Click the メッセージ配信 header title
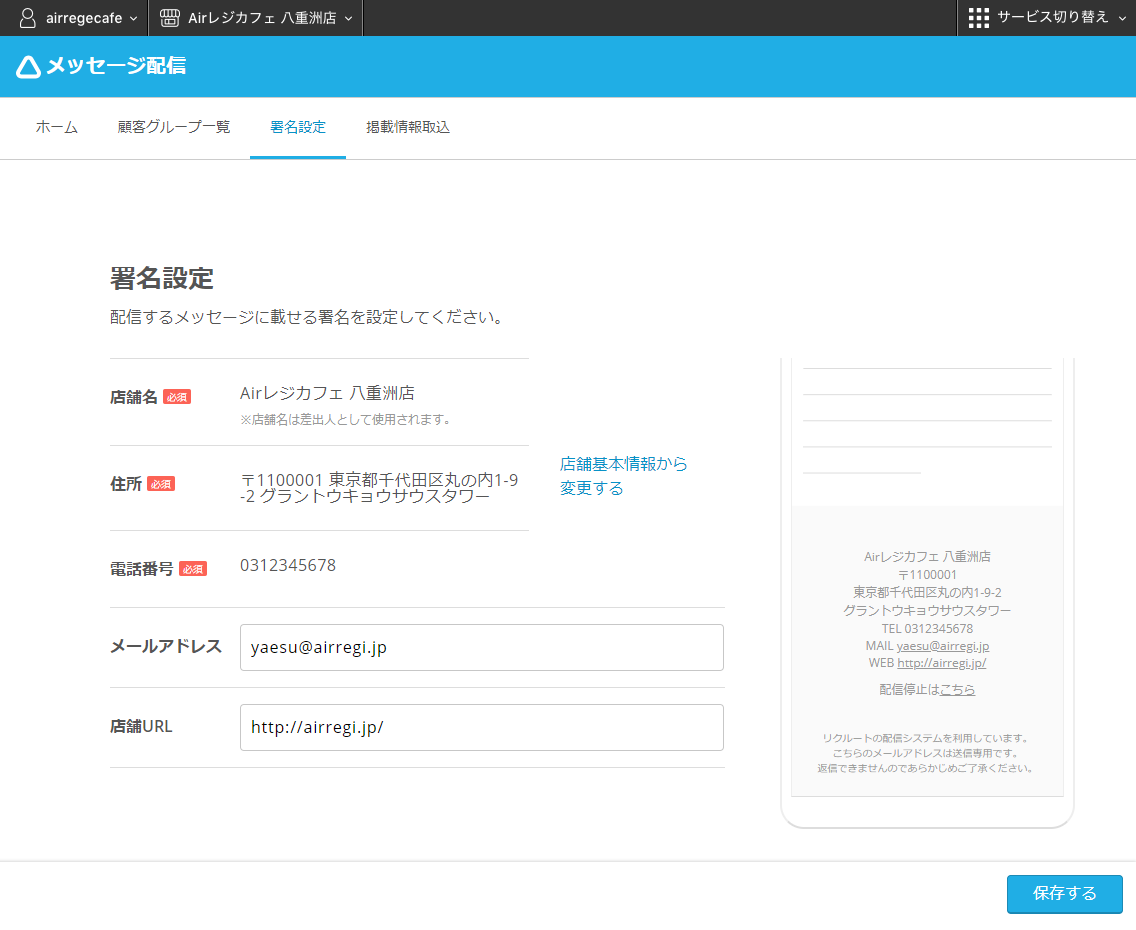Screen dimensions: 1136x930 point(116,66)
